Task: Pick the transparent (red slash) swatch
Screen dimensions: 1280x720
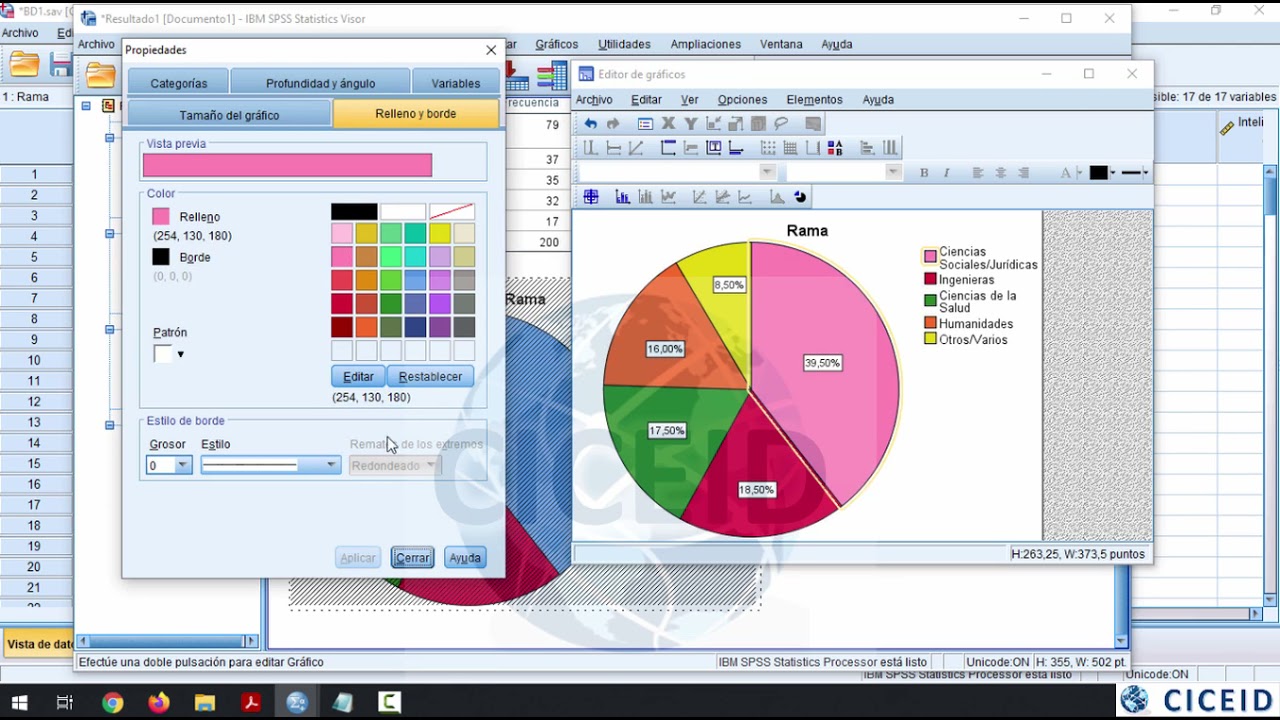Action: point(452,212)
